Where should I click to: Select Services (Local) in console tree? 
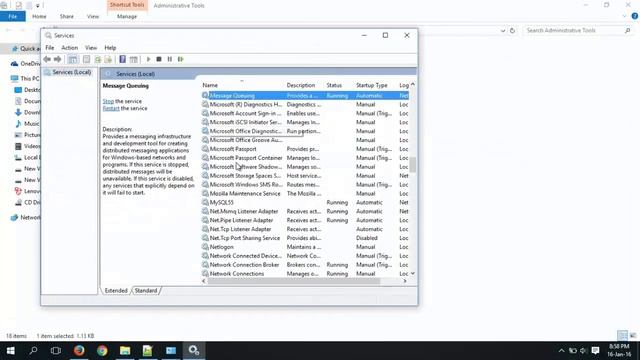tap(71, 72)
